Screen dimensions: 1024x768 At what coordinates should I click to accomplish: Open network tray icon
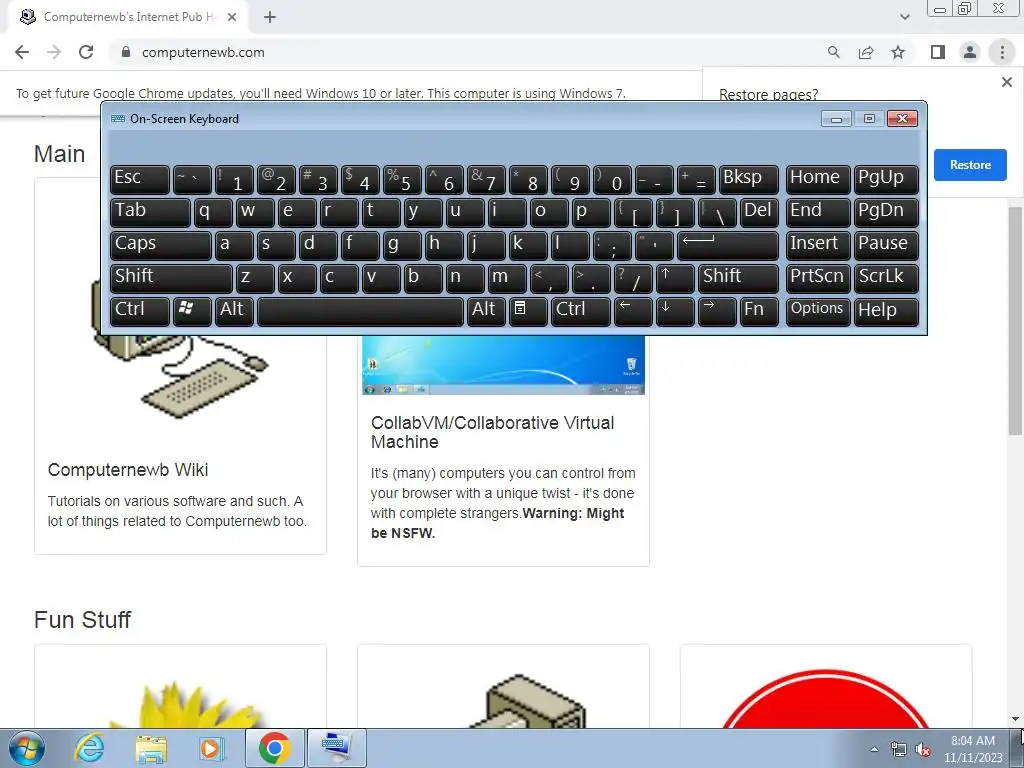click(x=899, y=750)
